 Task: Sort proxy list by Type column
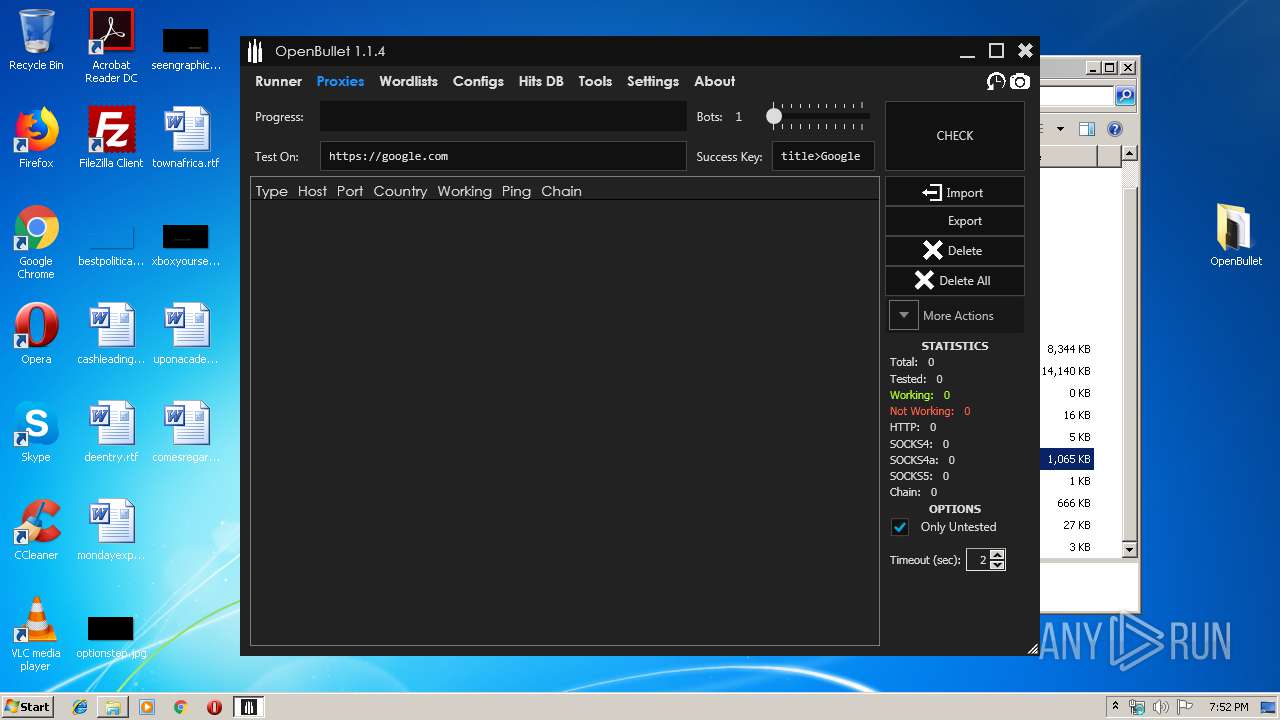point(271,191)
